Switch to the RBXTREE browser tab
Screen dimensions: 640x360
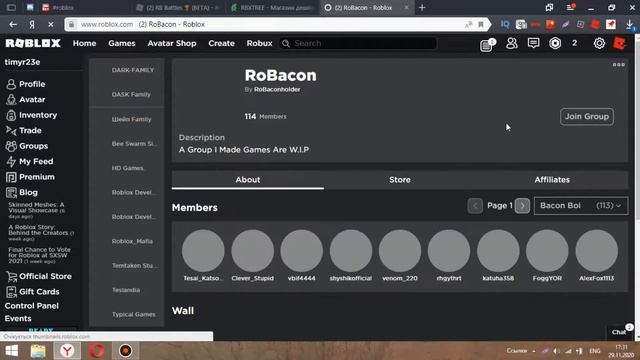click(x=273, y=8)
